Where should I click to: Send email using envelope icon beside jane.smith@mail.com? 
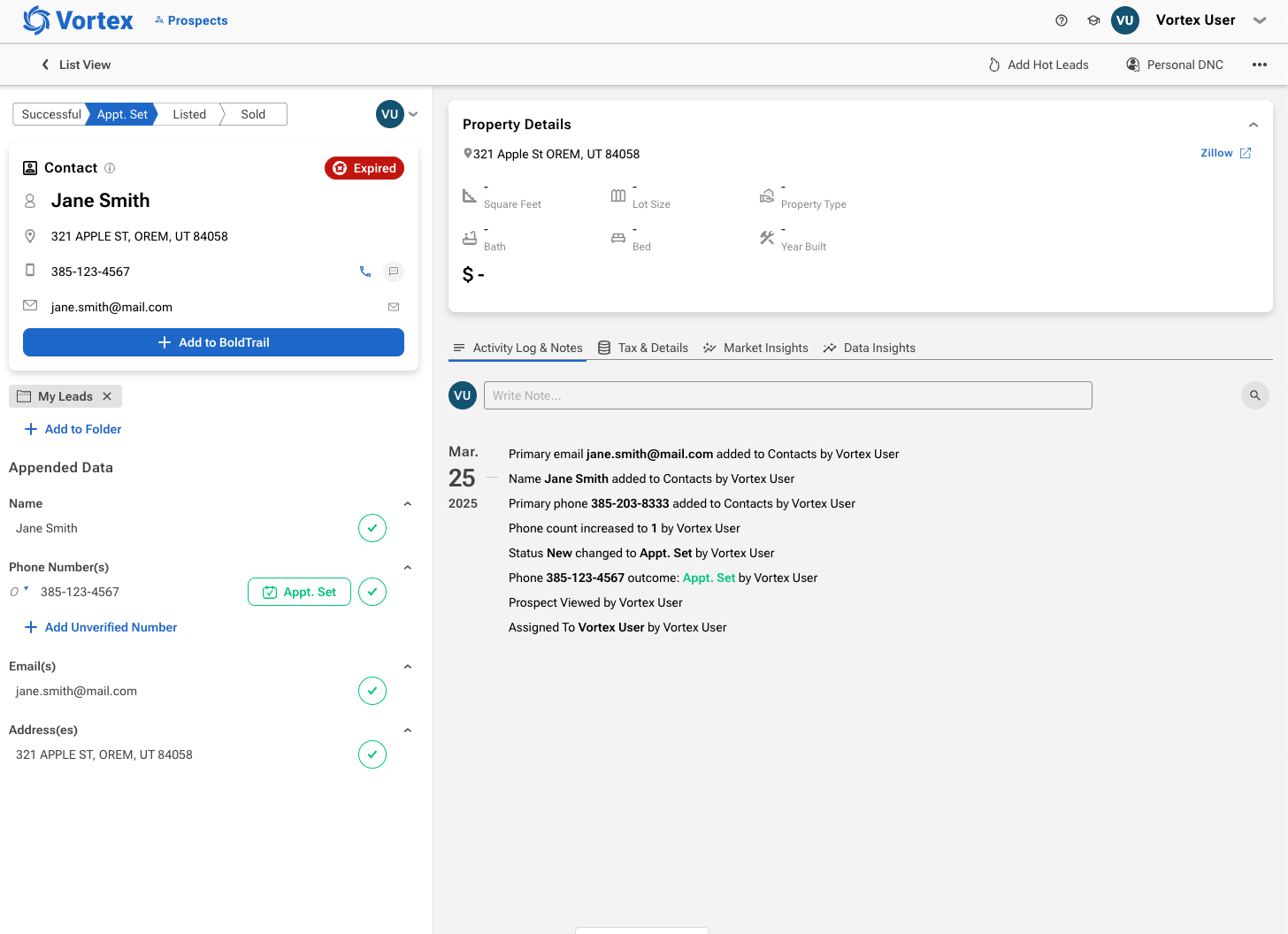coord(394,307)
